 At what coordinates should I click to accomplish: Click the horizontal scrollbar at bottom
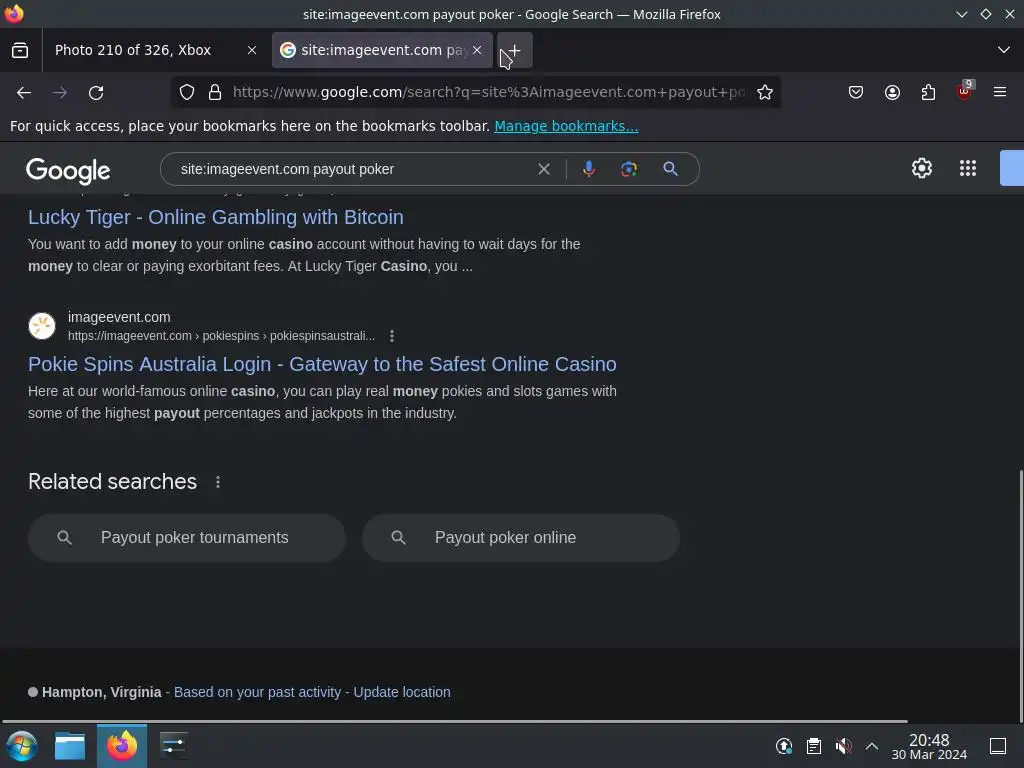(x=455, y=721)
